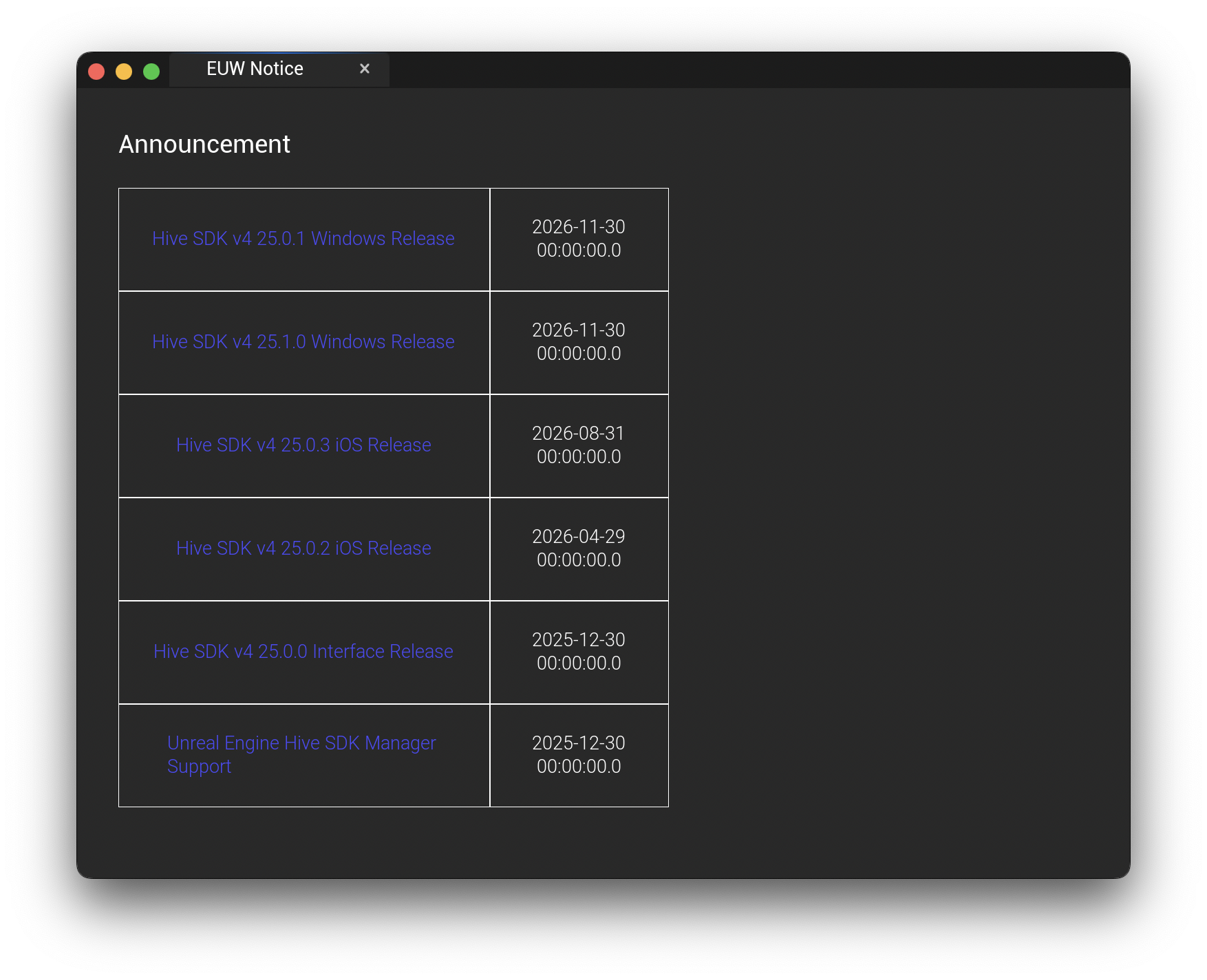1207x980 pixels.
Task: Click the red close window button
Action: pos(96,72)
